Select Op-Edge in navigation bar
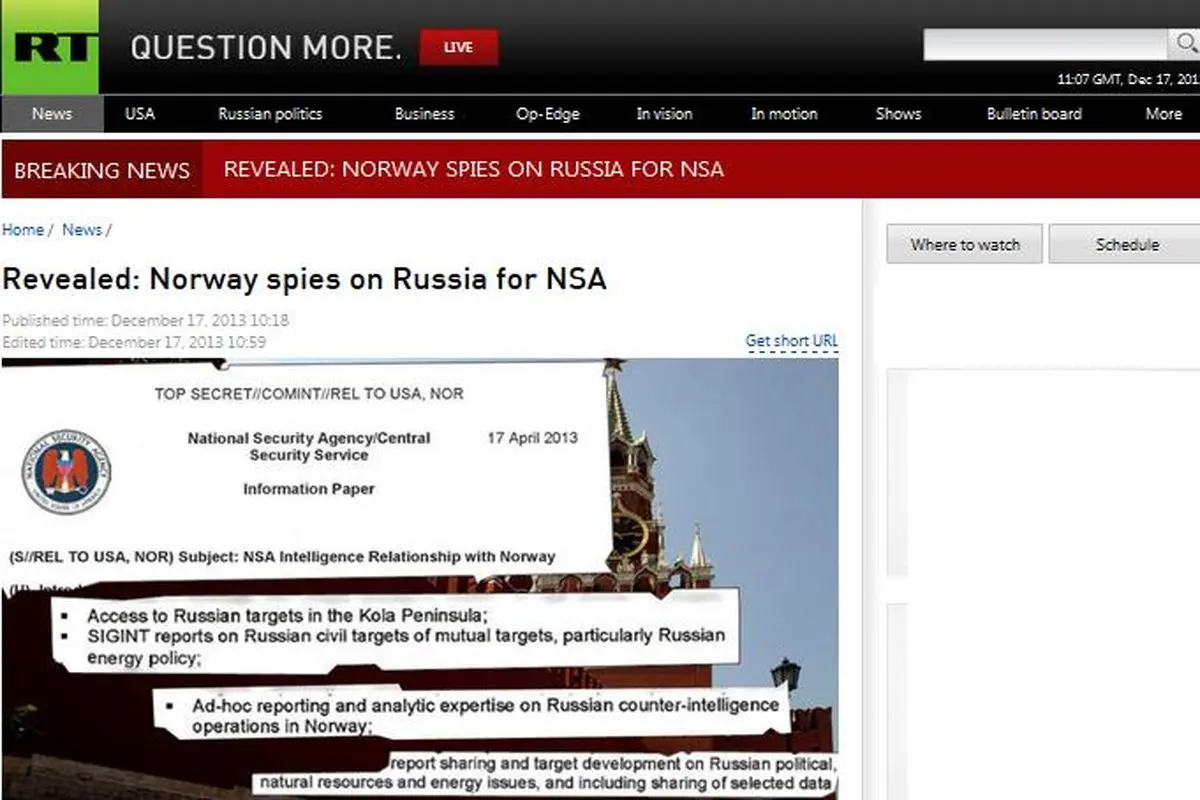This screenshot has height=800, width=1200. [x=547, y=114]
